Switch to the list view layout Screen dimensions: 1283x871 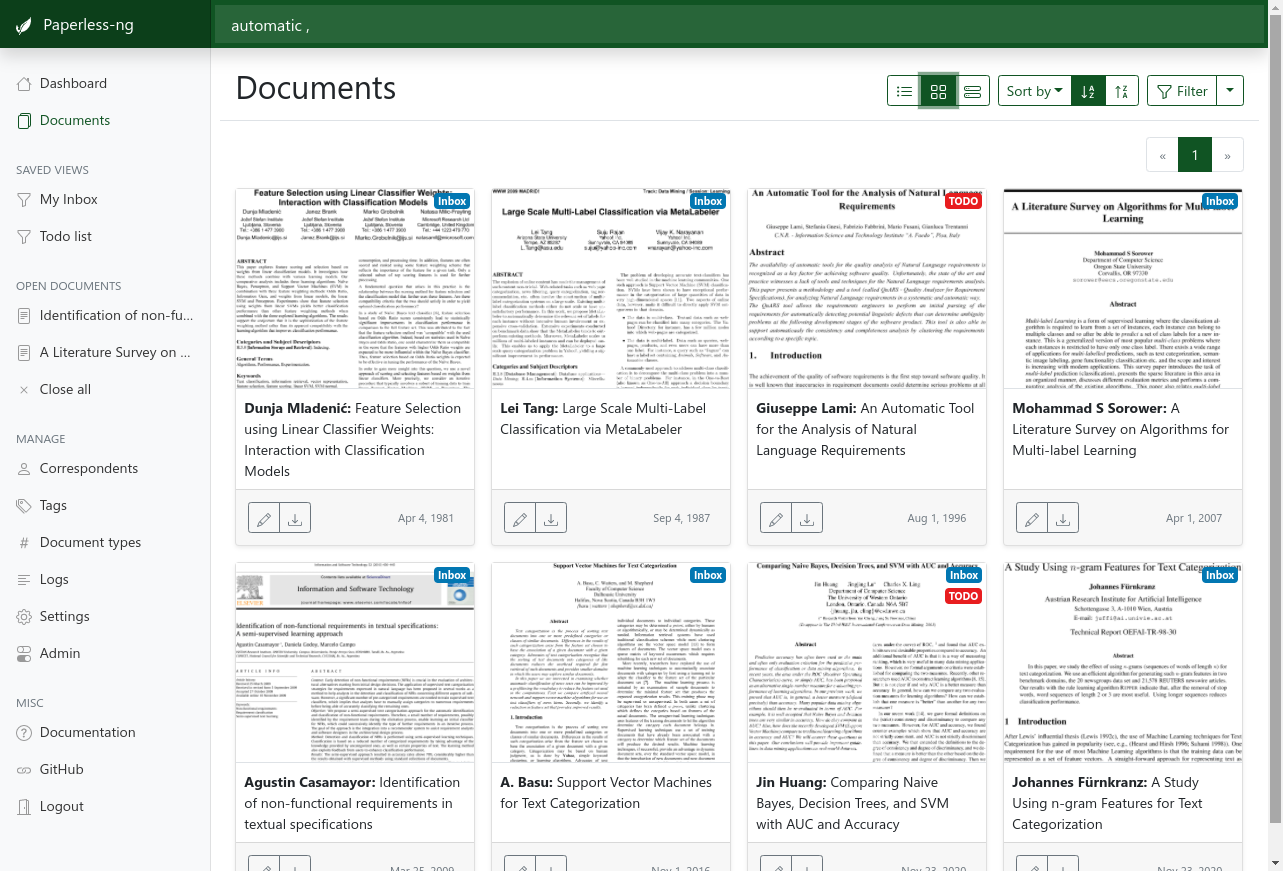pos(904,91)
